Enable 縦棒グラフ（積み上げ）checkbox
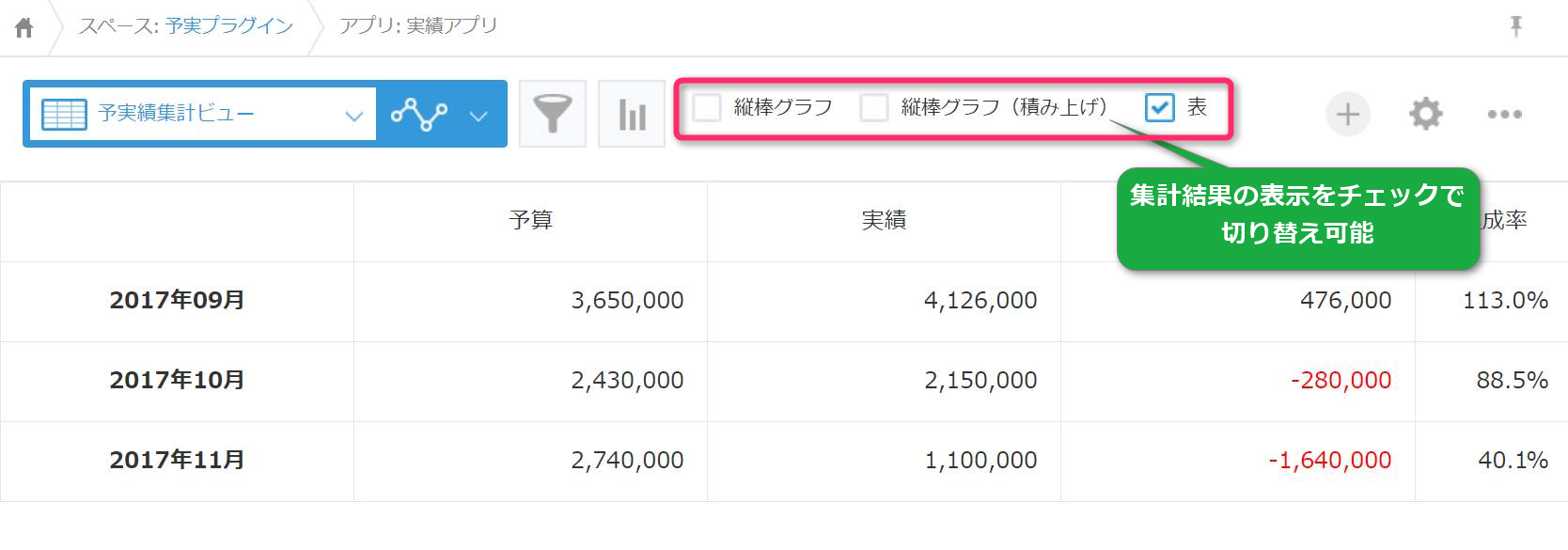This screenshot has width=1568, height=550. pyautogui.click(x=874, y=107)
